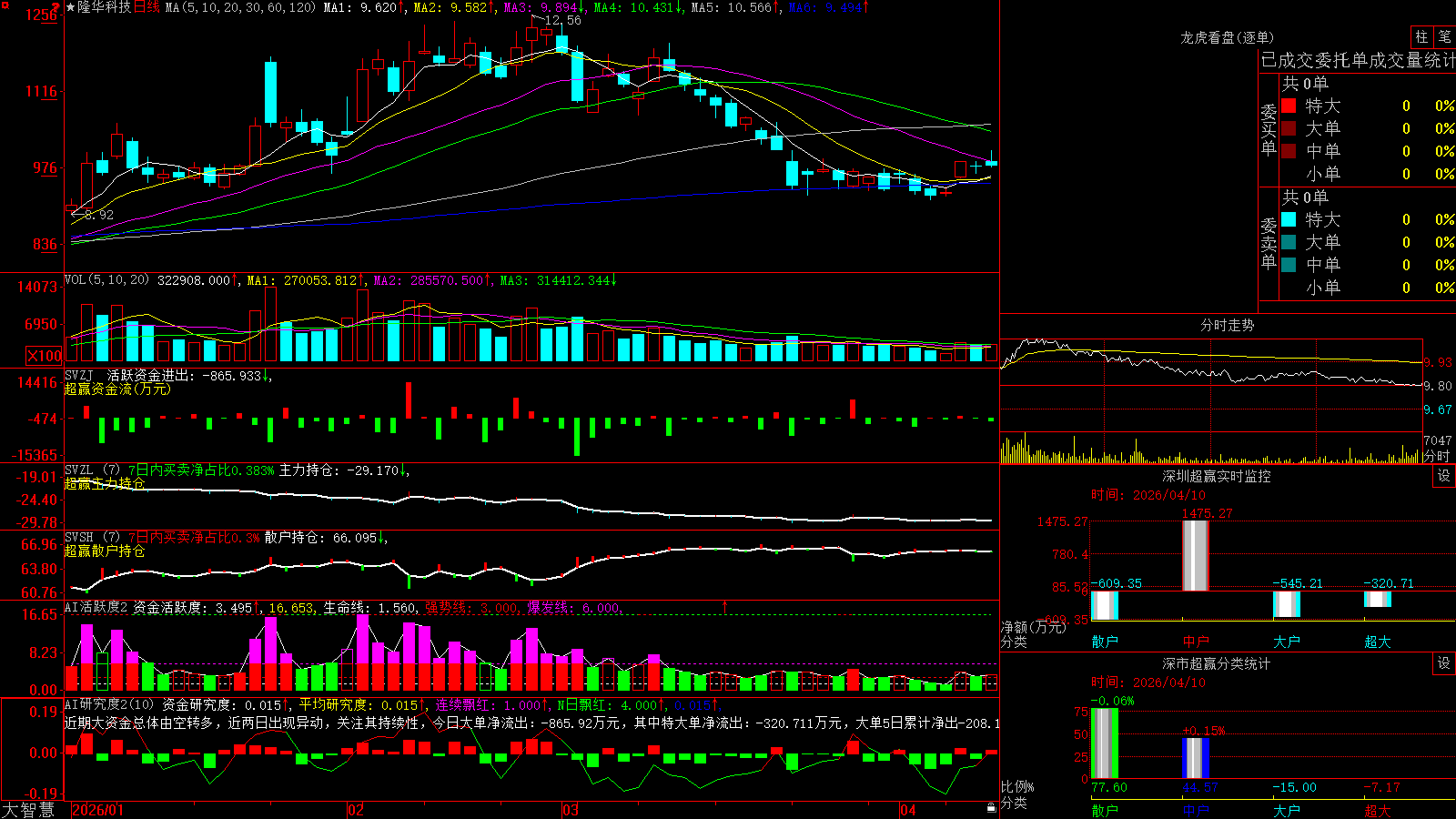Click the 12.56 high price label

point(562,20)
